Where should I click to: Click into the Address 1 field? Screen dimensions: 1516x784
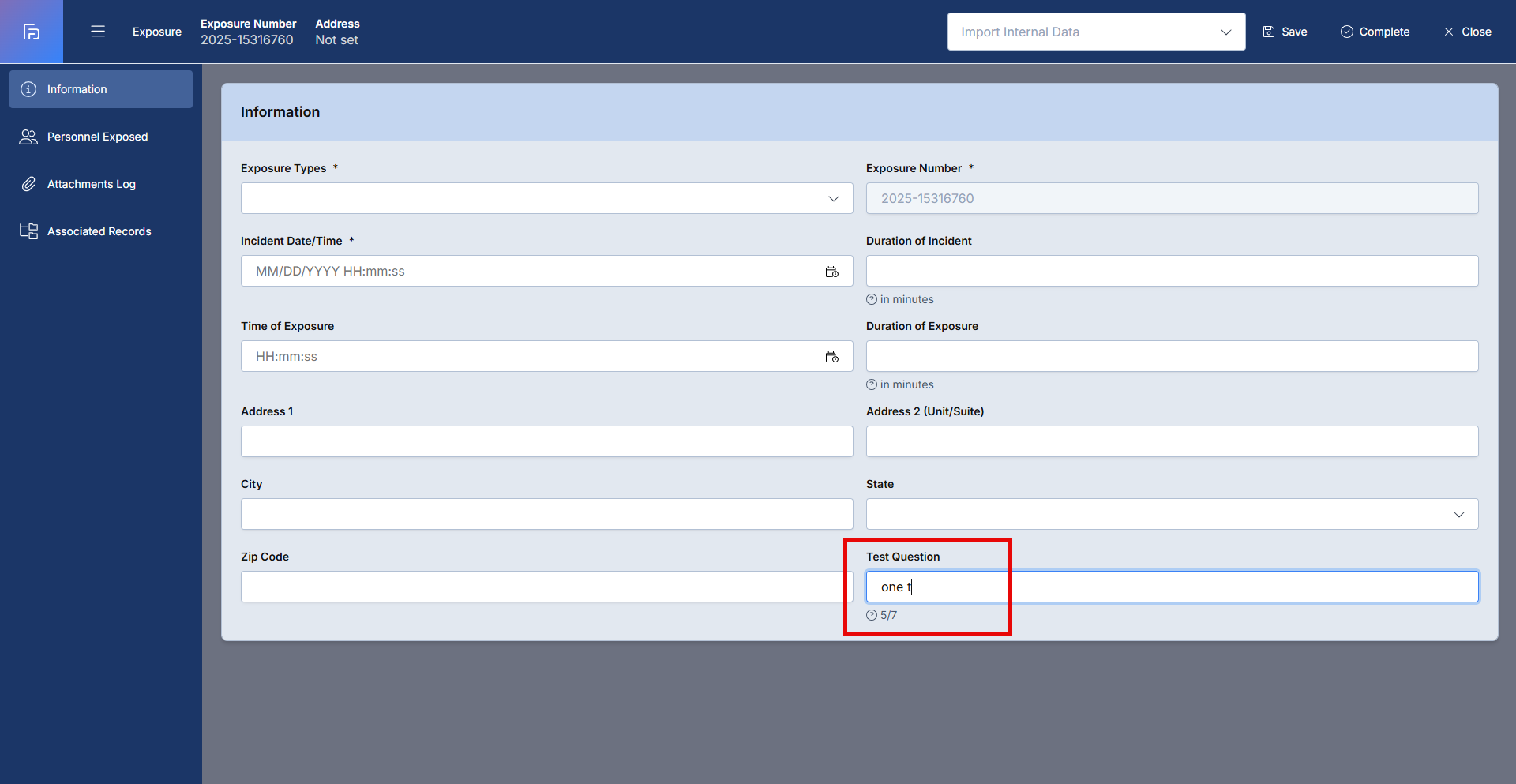(546, 441)
